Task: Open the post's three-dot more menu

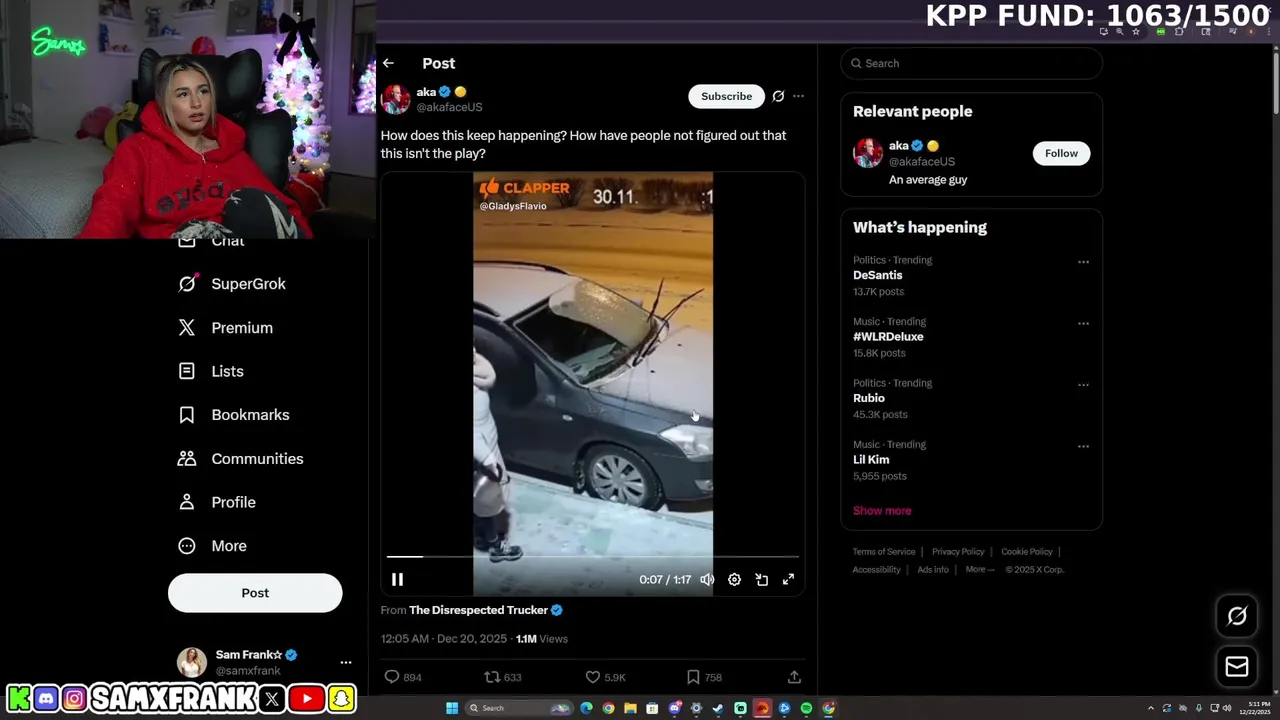Action: pyautogui.click(x=798, y=96)
